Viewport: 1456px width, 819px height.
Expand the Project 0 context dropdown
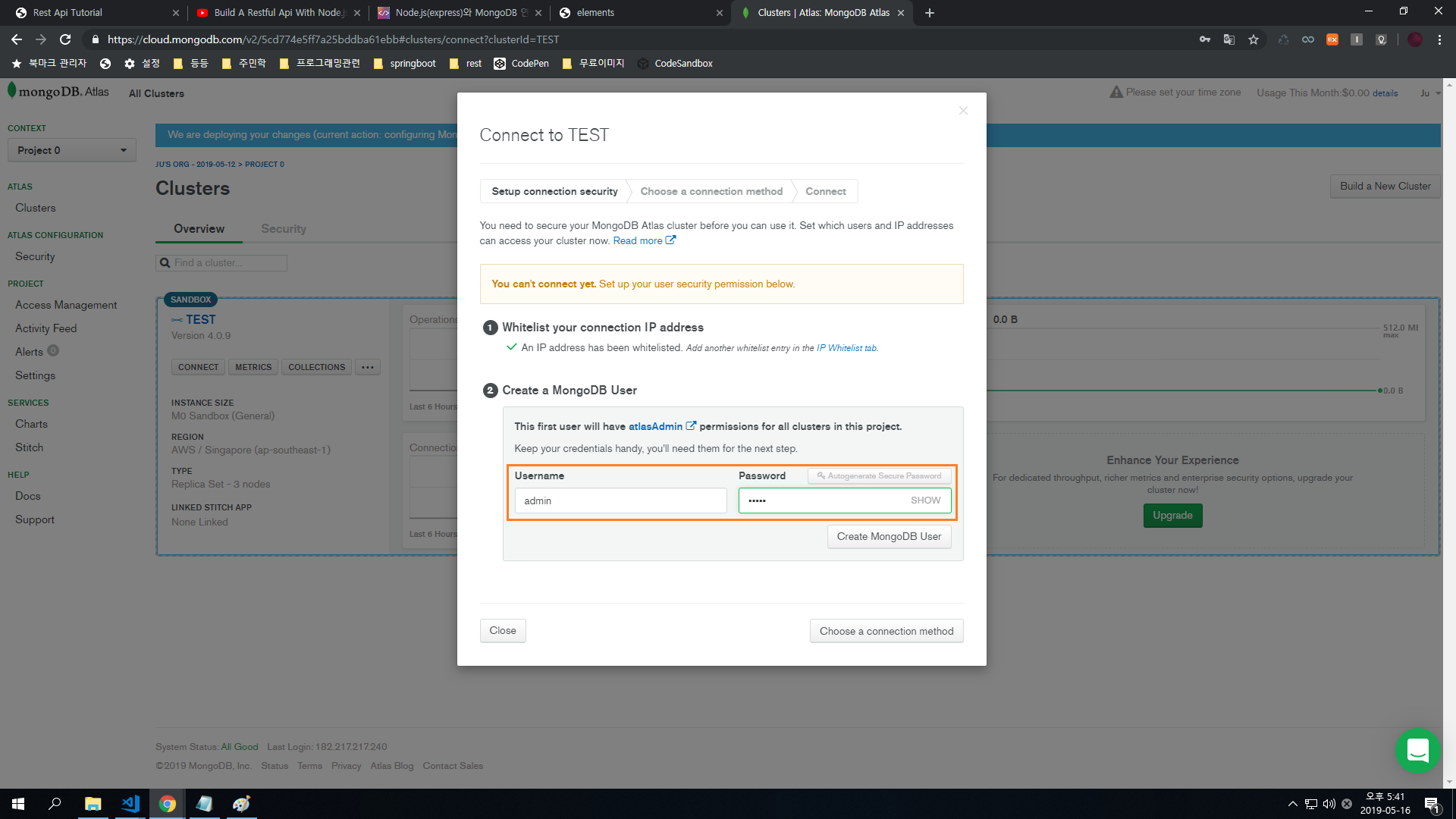pyautogui.click(x=72, y=150)
